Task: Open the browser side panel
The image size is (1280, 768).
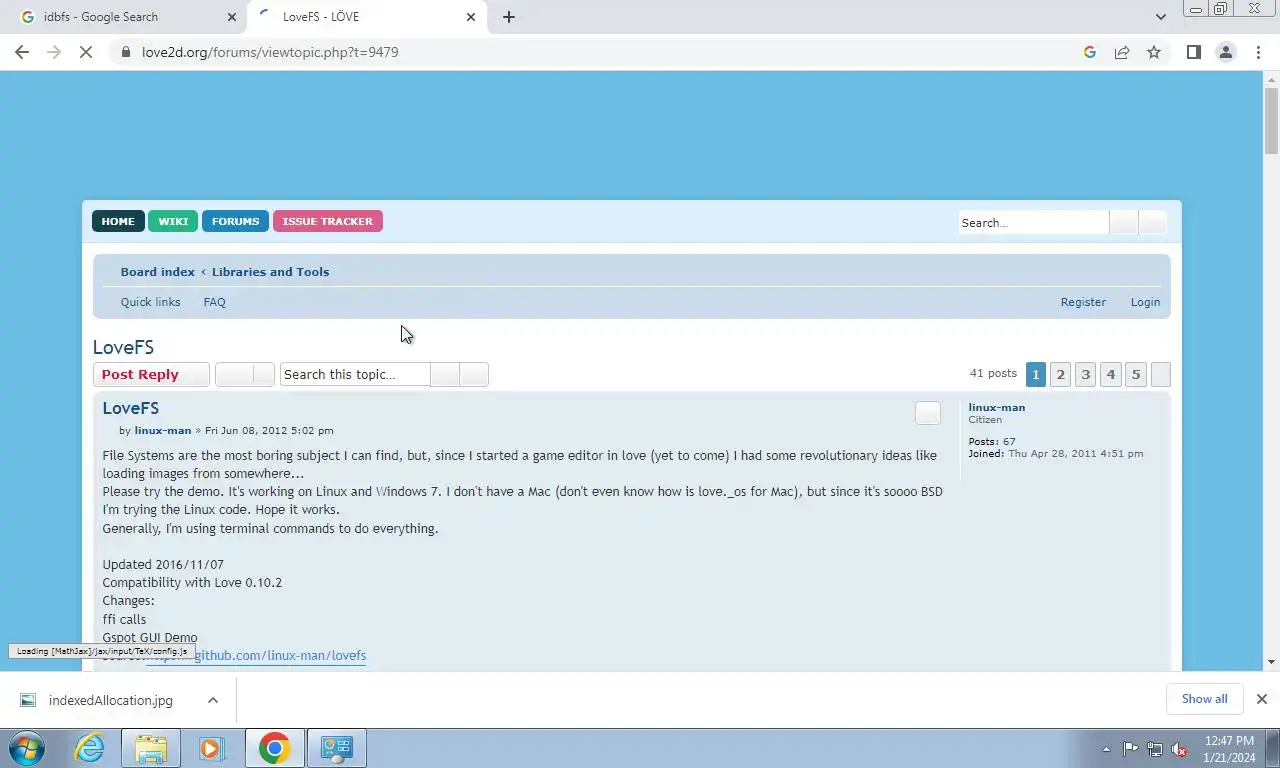Action: (1193, 52)
